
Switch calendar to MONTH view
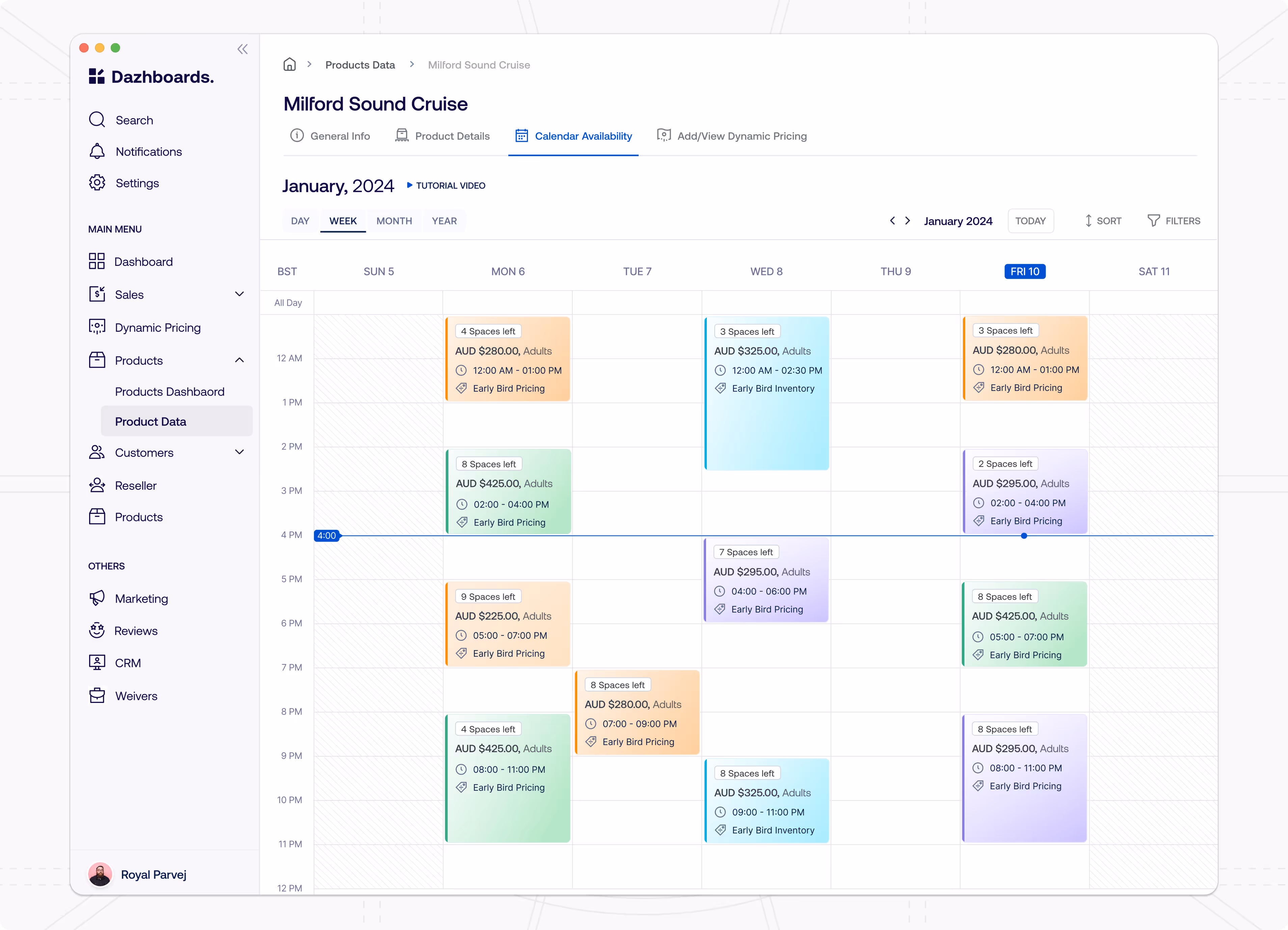click(x=394, y=221)
